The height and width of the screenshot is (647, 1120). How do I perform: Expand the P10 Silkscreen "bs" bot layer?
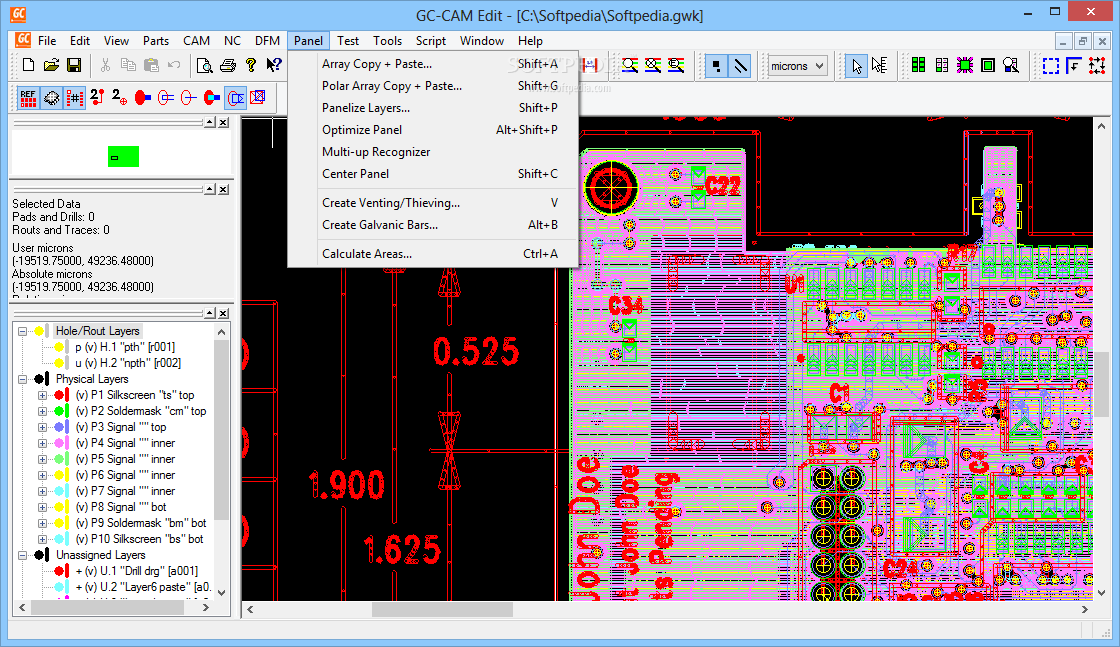pyautogui.click(x=42, y=539)
